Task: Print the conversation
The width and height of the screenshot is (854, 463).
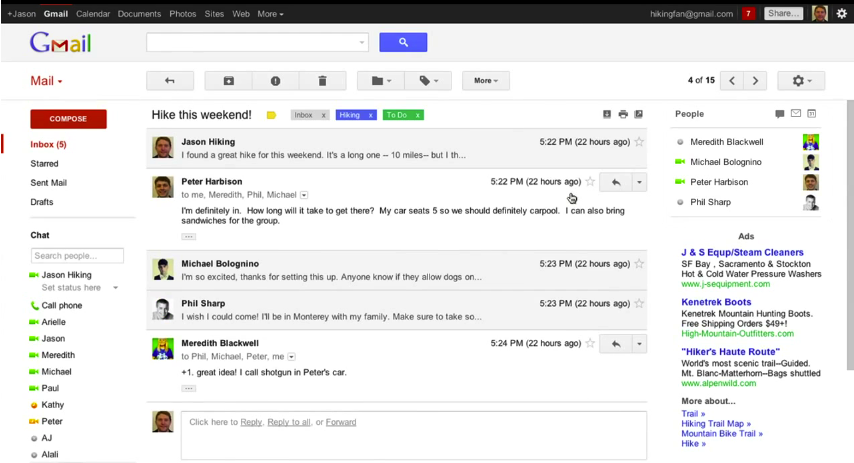Action: coord(623,114)
